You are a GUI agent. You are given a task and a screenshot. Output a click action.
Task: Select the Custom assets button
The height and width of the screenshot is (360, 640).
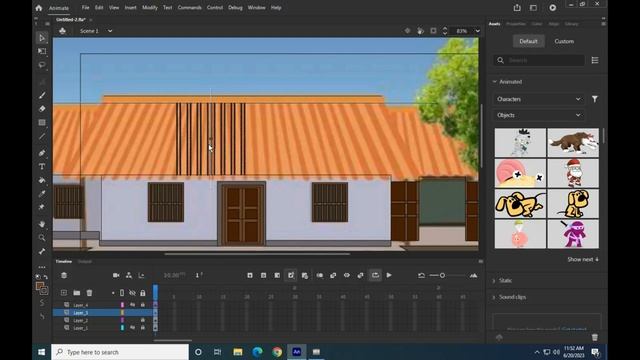[x=564, y=41]
